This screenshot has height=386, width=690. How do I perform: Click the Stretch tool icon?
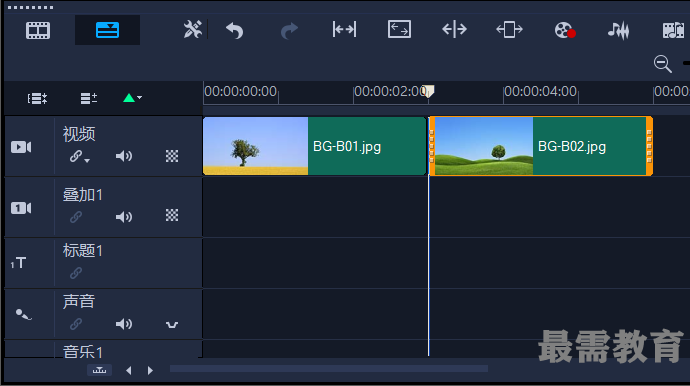point(399,29)
